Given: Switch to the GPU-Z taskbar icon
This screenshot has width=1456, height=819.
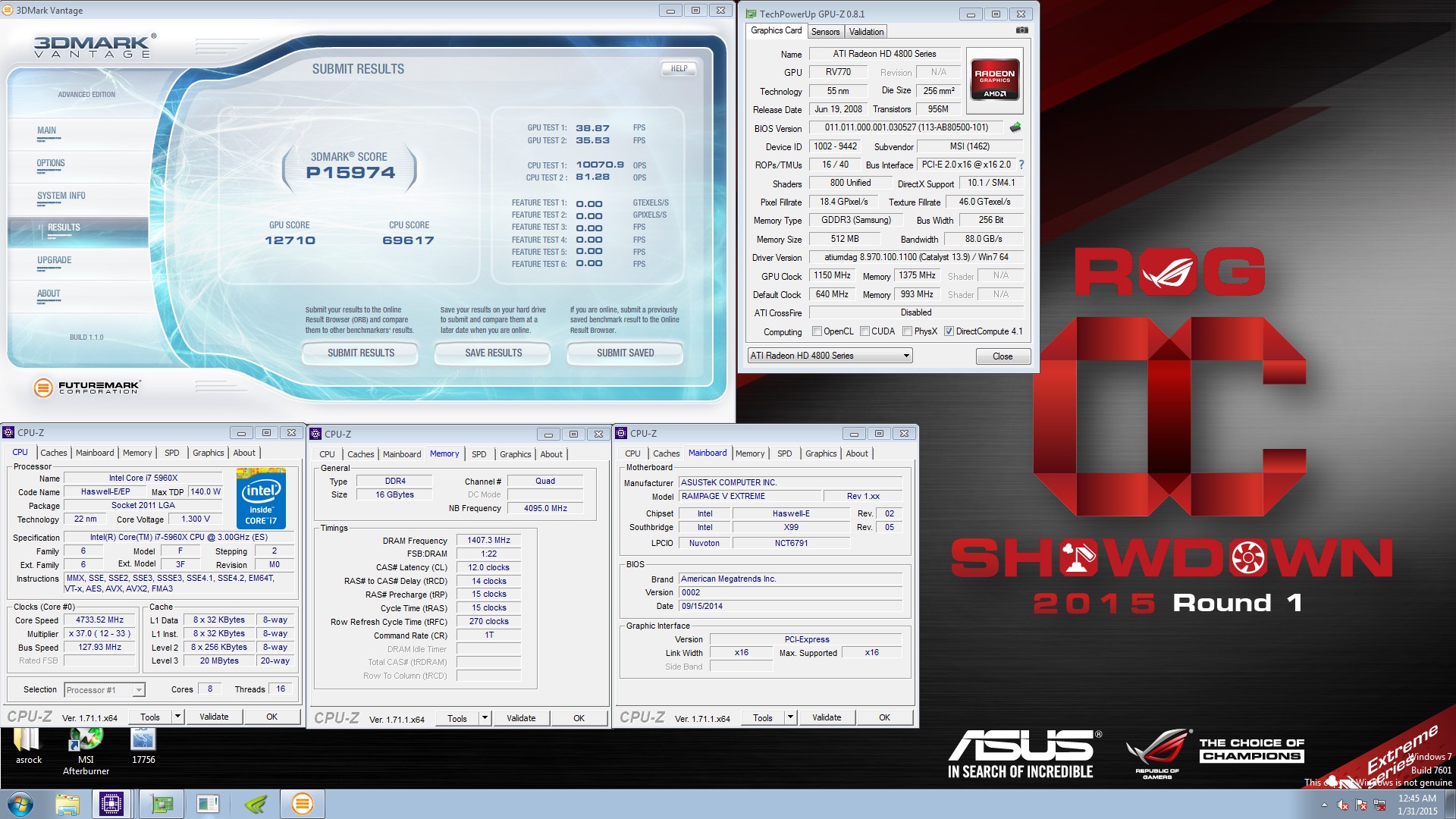Looking at the screenshot, I should tap(162, 804).
